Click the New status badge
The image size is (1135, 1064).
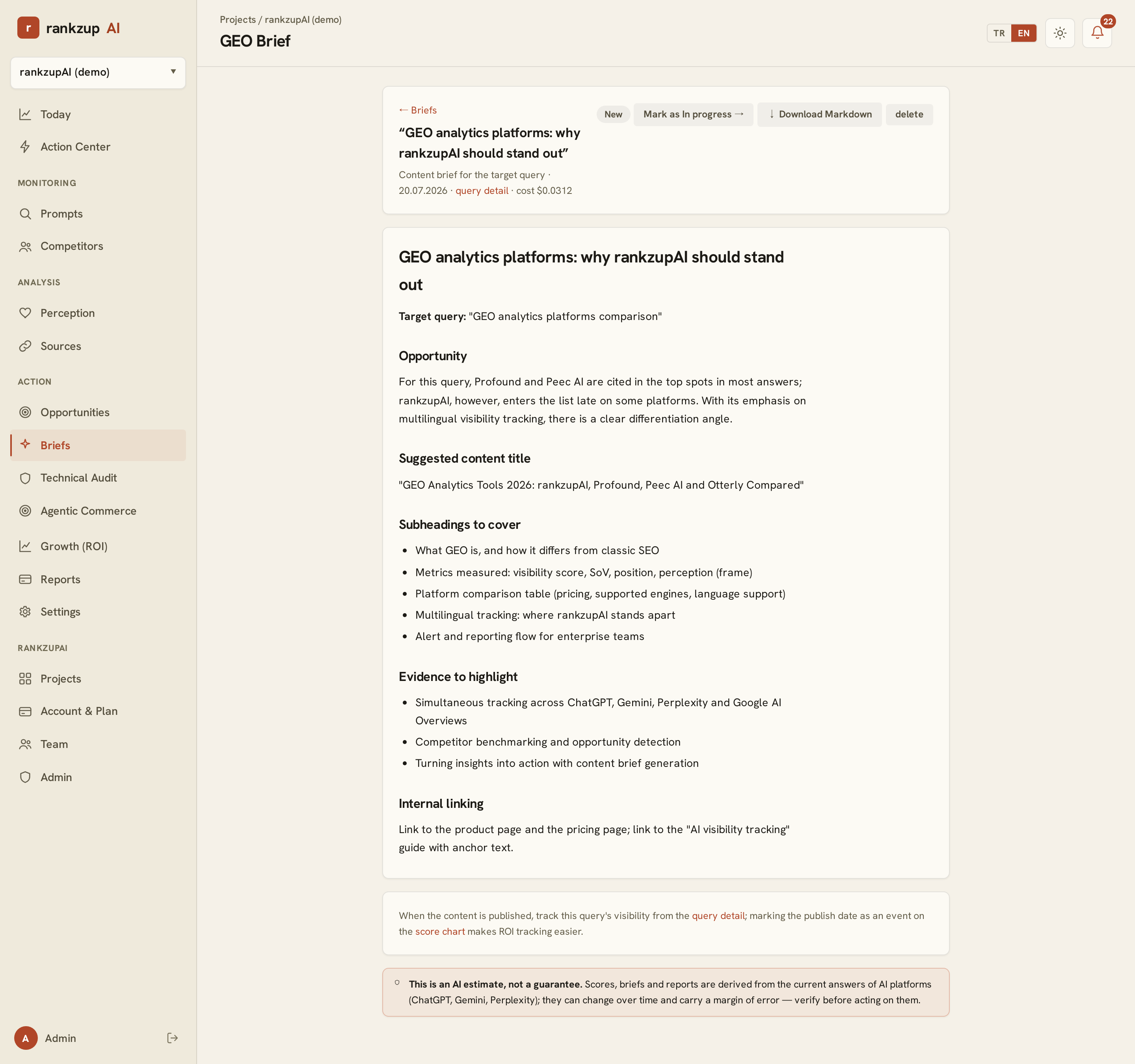coord(613,114)
